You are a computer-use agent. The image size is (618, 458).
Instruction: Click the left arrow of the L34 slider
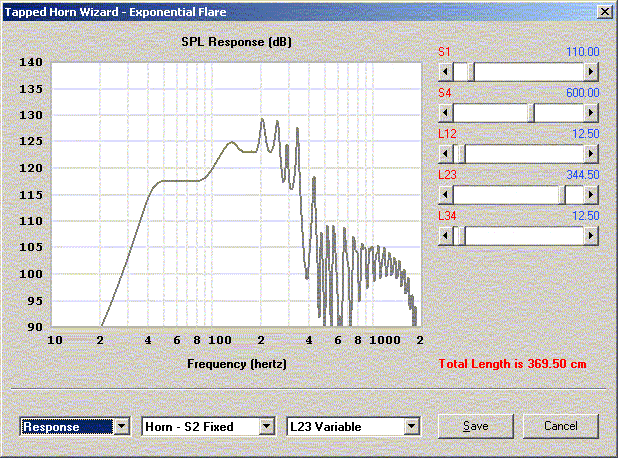446,236
